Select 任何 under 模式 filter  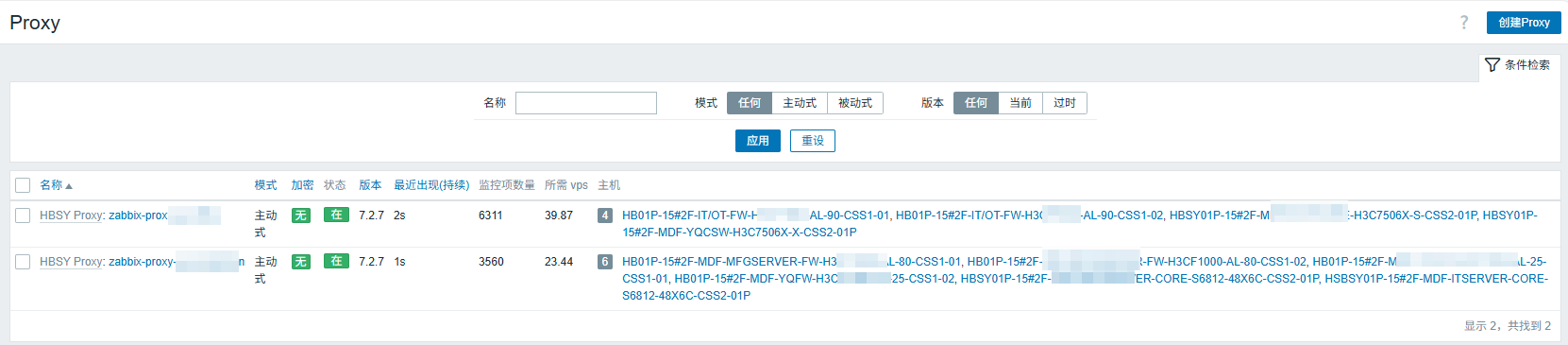pos(750,103)
